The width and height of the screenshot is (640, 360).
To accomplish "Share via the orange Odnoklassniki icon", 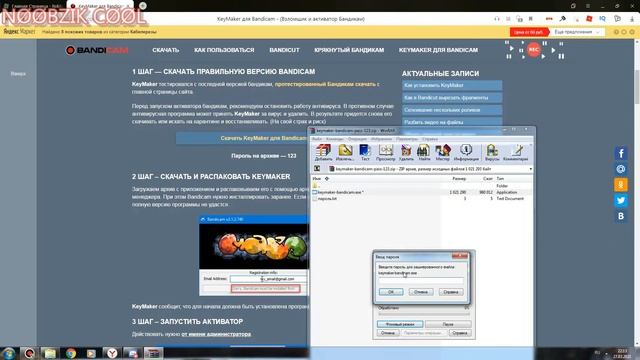I will coord(621,184).
